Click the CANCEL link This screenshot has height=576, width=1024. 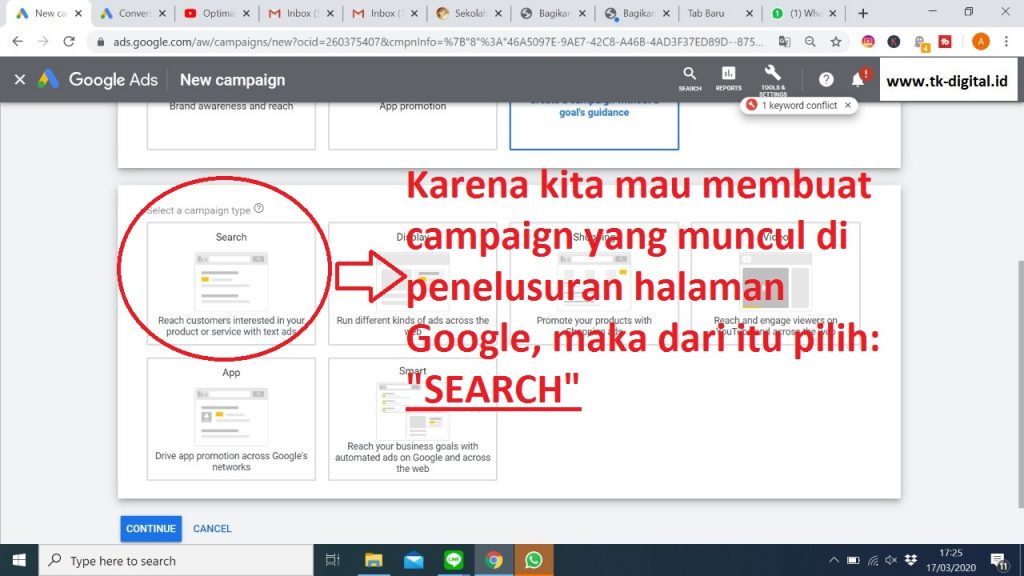212,529
